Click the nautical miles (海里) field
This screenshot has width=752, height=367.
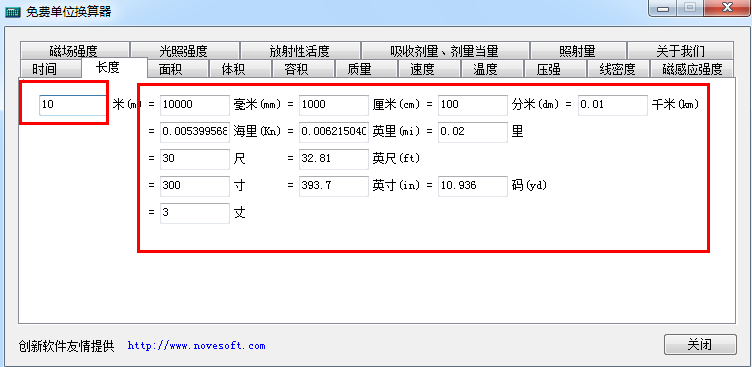pos(195,132)
